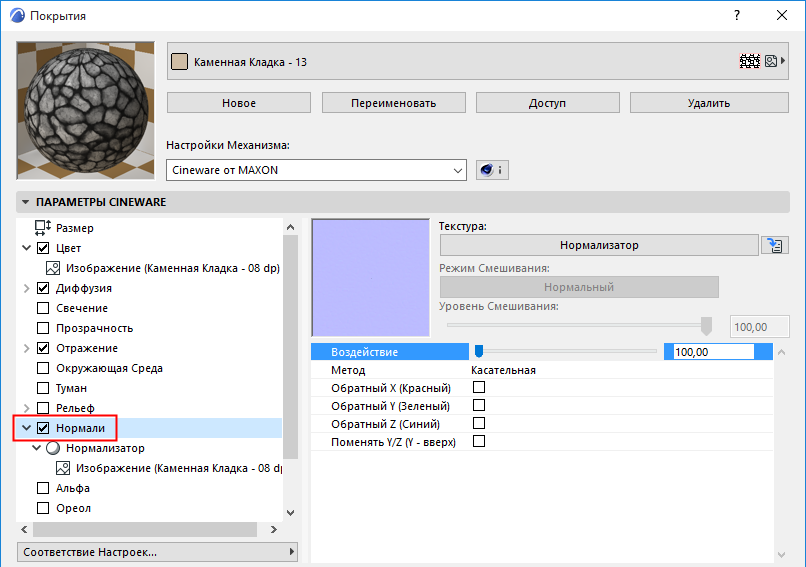Enable the Прозрачность channel checkbox
The width and height of the screenshot is (806, 567).
point(43,328)
